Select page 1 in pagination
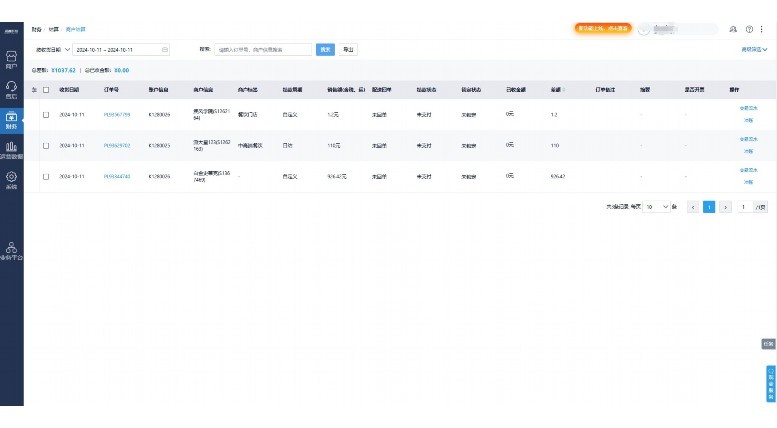The image size is (777, 428). coord(709,207)
